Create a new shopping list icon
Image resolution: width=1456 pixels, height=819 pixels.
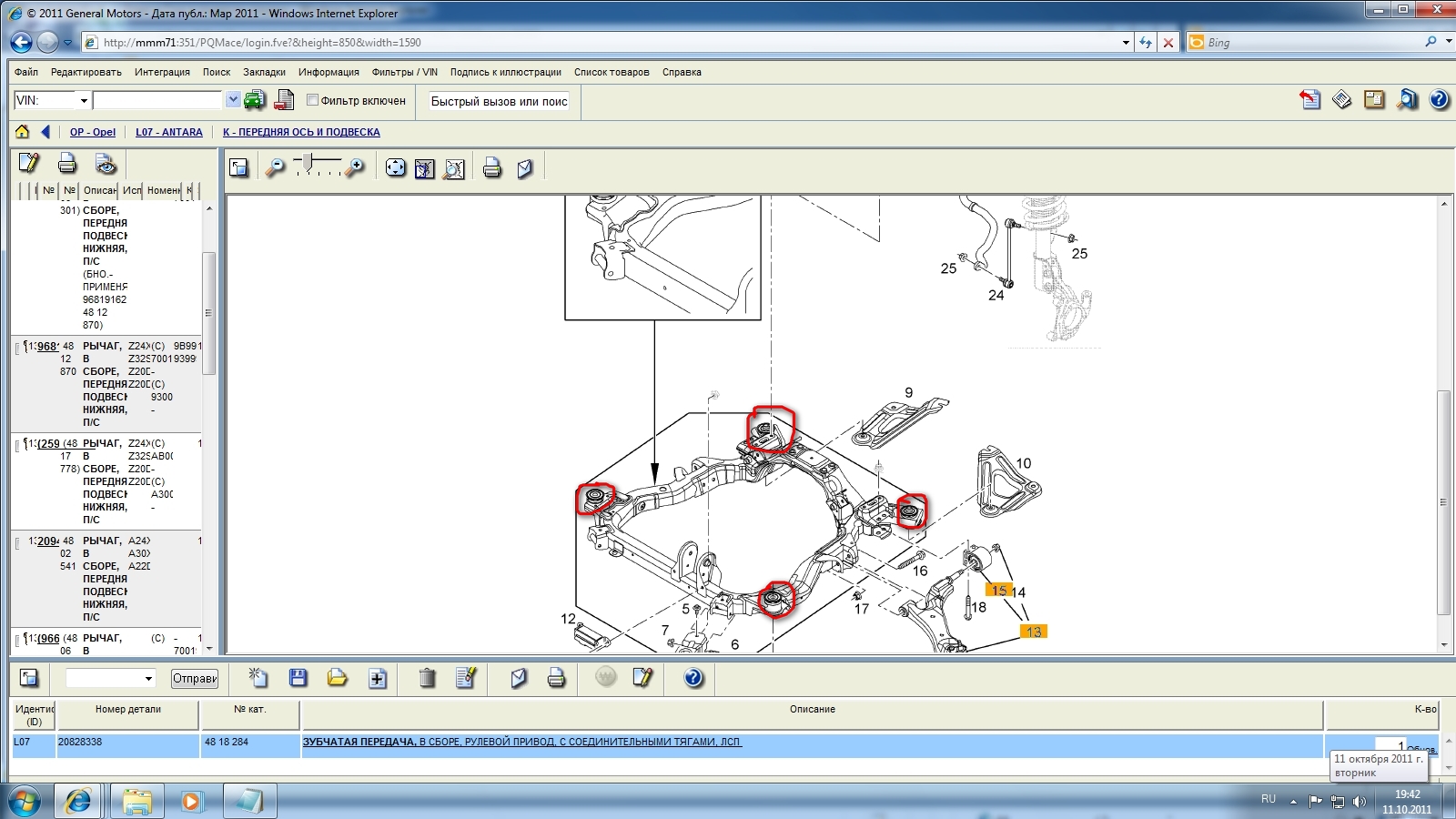coord(258,677)
